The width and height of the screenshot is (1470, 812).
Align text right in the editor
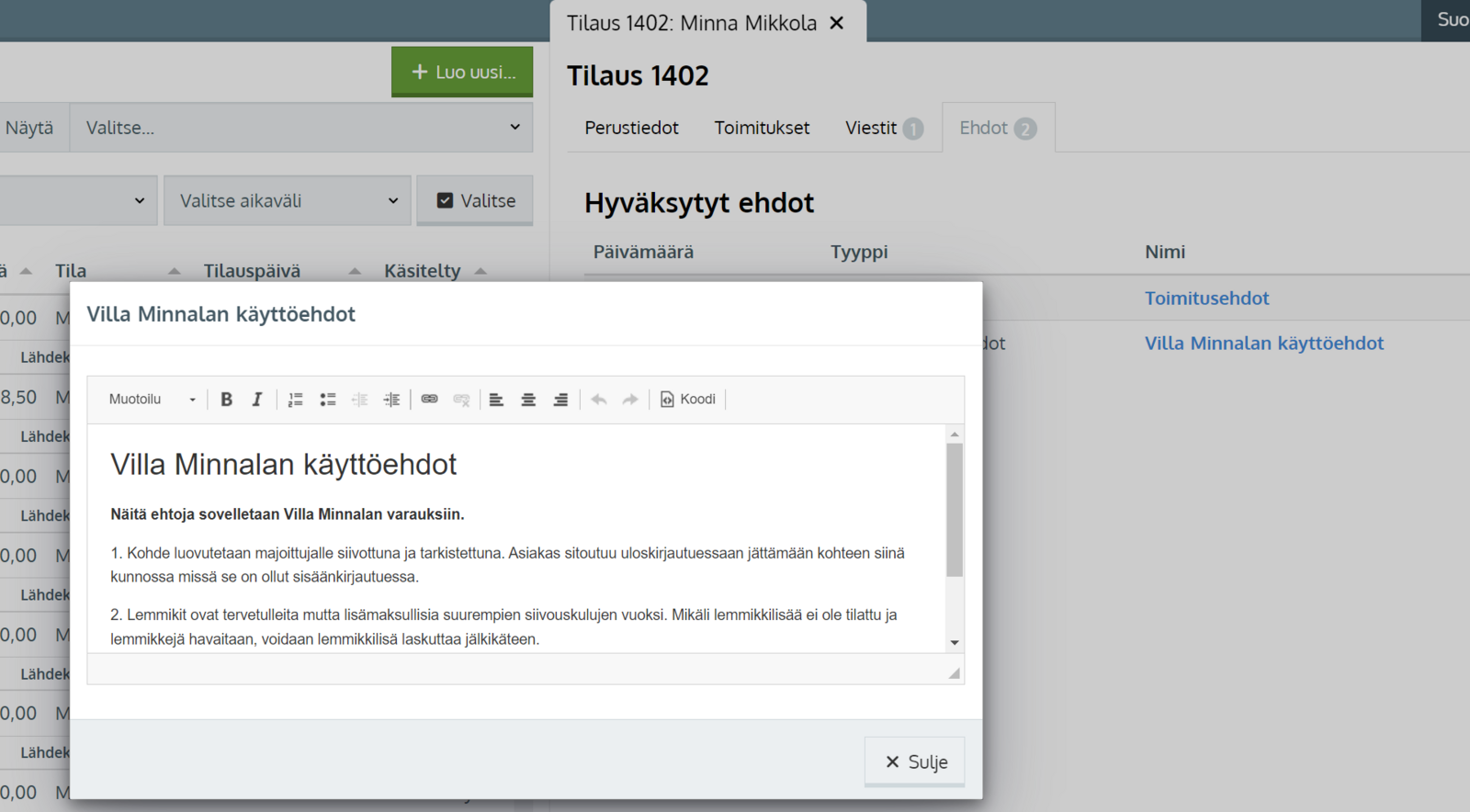(560, 400)
